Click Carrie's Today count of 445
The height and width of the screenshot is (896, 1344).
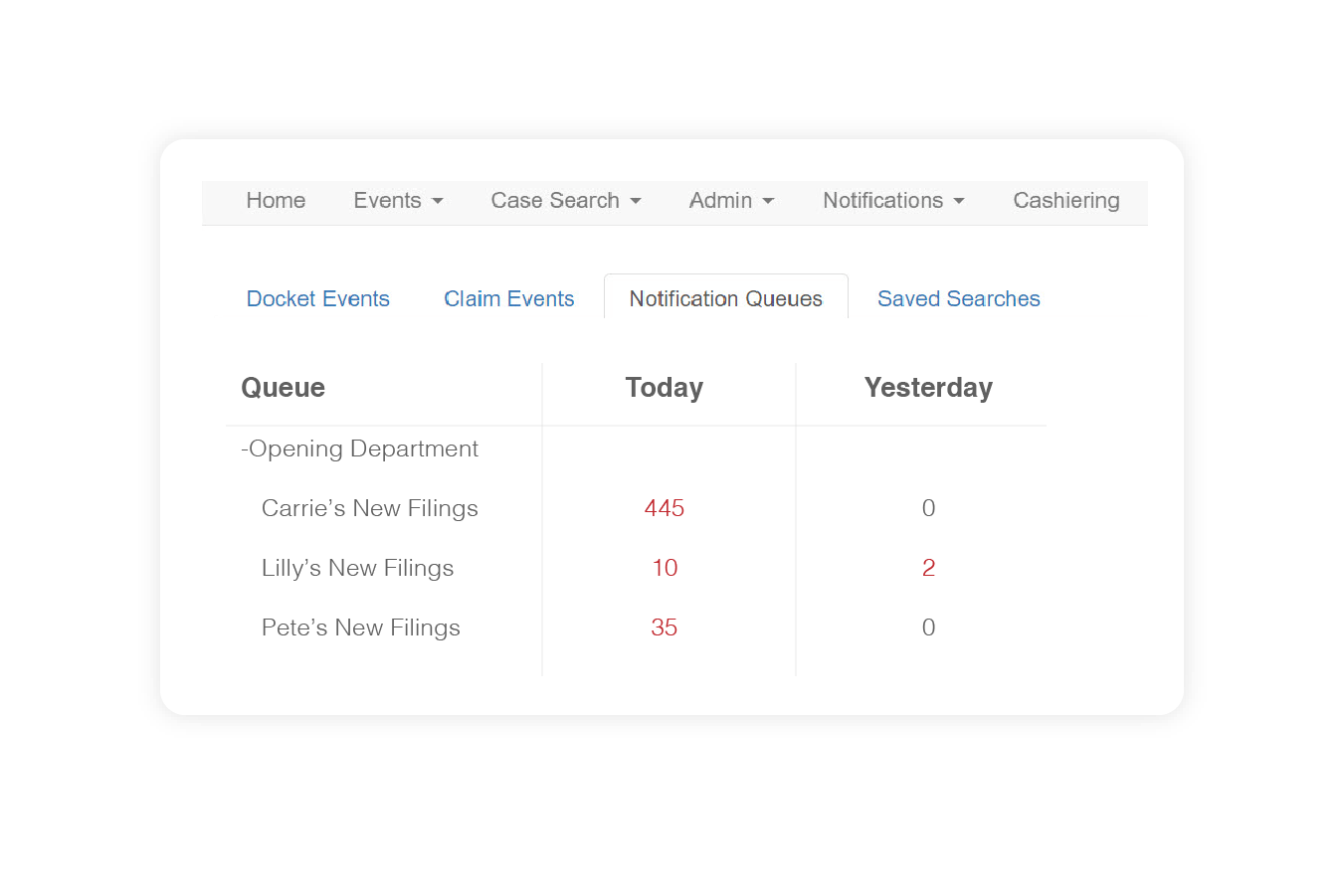click(x=664, y=508)
